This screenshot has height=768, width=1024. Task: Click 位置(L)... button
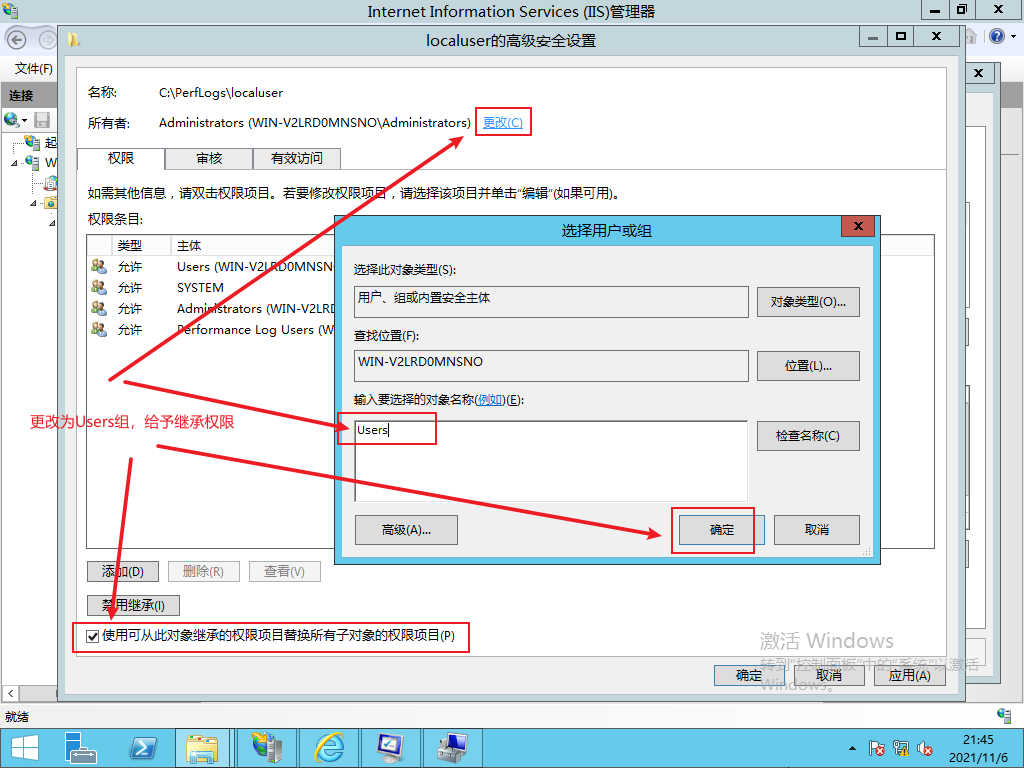pyautogui.click(x=808, y=366)
